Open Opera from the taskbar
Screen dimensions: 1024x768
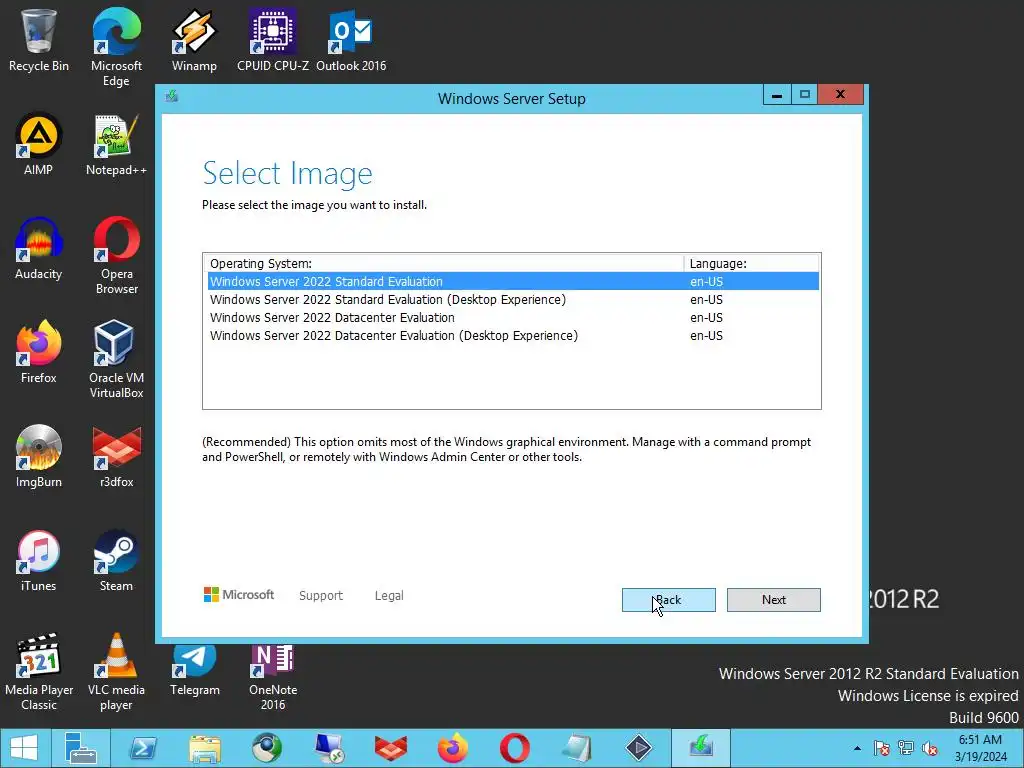coord(515,748)
